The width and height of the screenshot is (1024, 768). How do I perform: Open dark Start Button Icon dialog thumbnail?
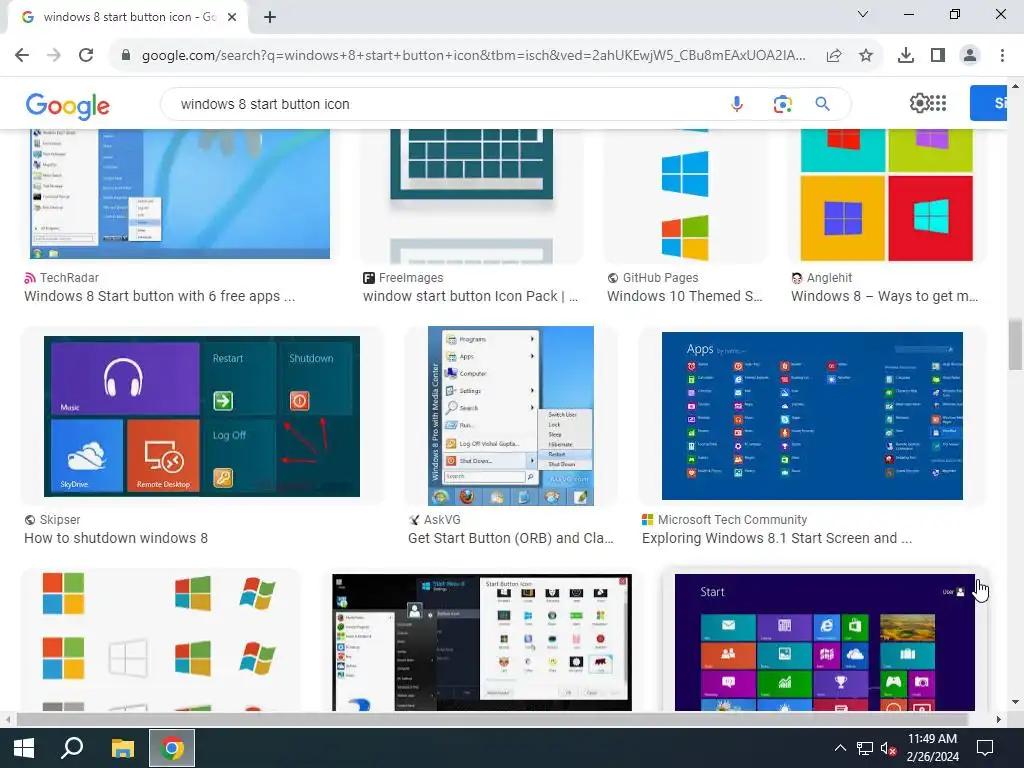(482, 643)
